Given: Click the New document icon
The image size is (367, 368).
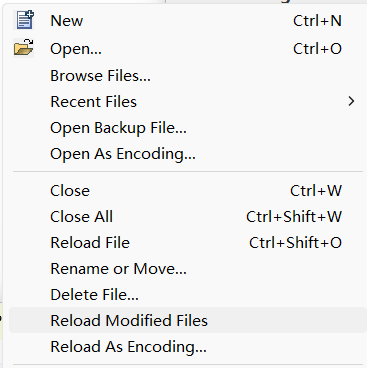Looking at the screenshot, I should pyautogui.click(x=25, y=20).
